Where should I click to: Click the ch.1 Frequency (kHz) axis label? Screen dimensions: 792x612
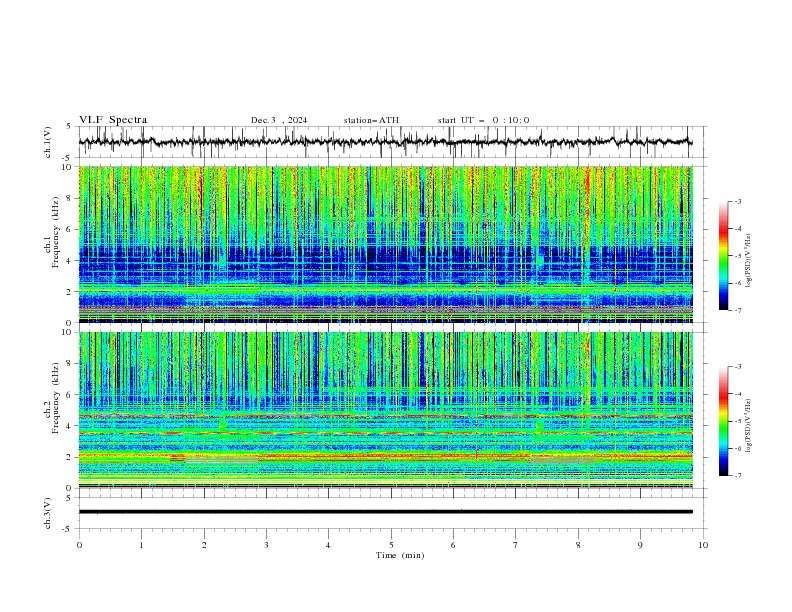52,233
